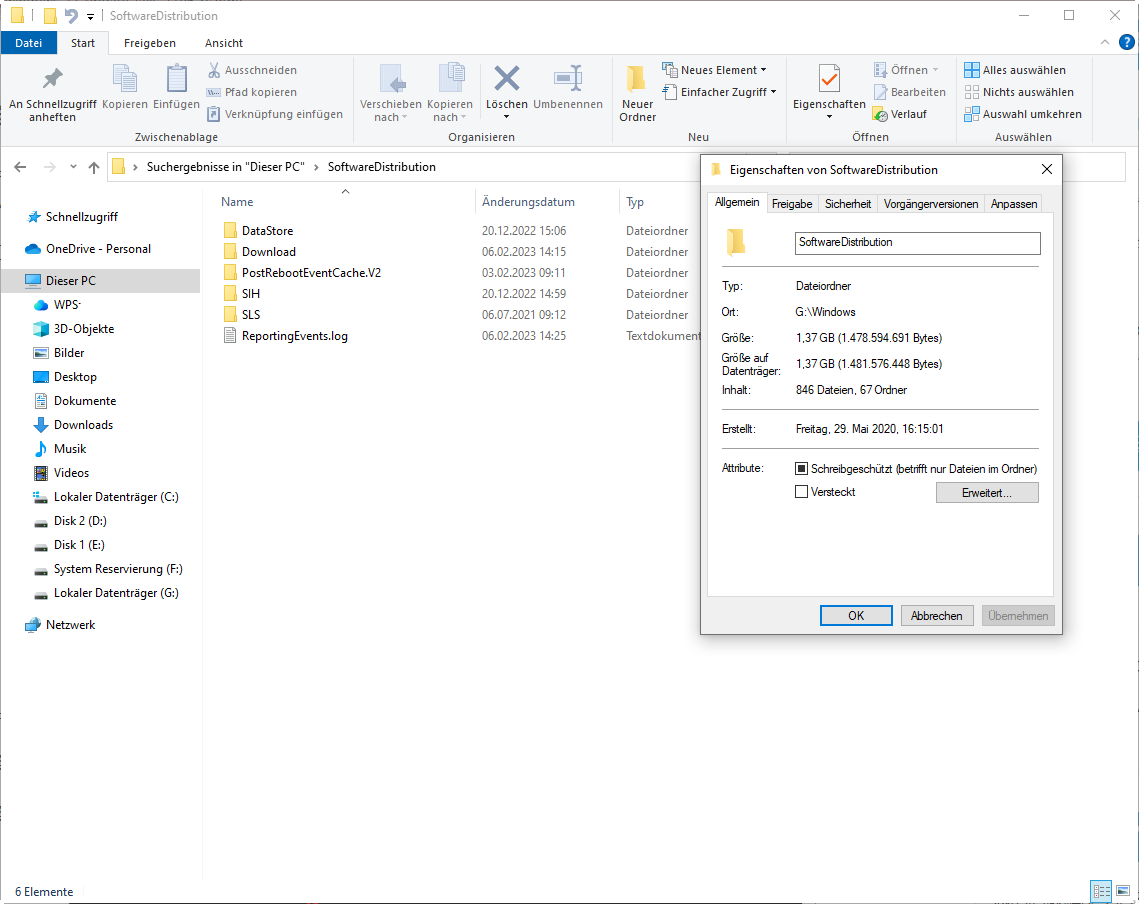Viewport: 1139px width, 904px height.
Task: Confirm the properties dialog with OK
Action: pyautogui.click(x=856, y=616)
